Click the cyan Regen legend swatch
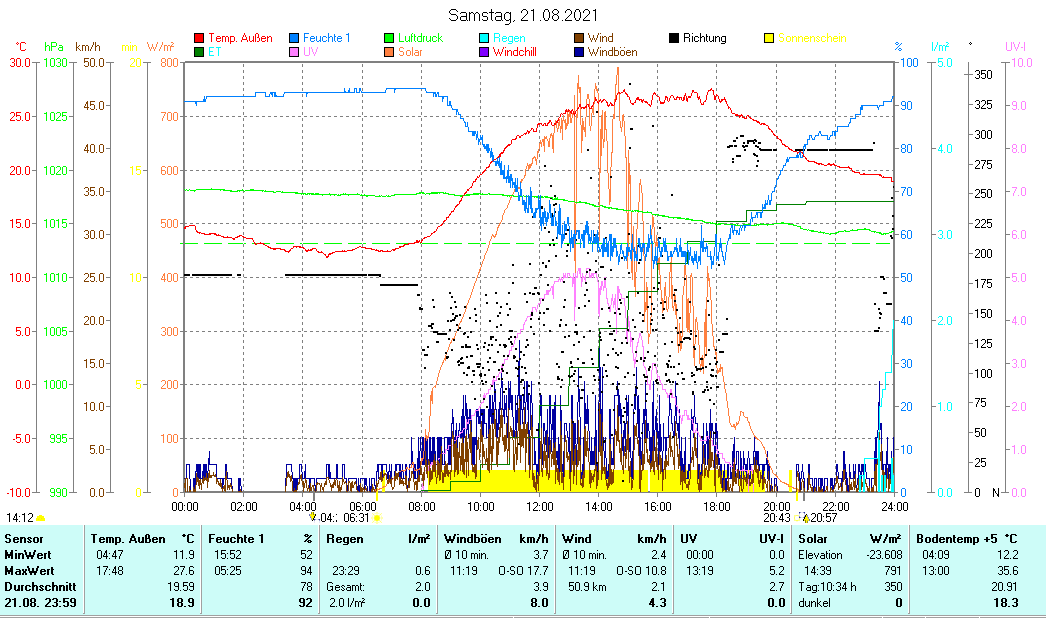Viewport: 1046px width, 618px height. tap(484, 38)
